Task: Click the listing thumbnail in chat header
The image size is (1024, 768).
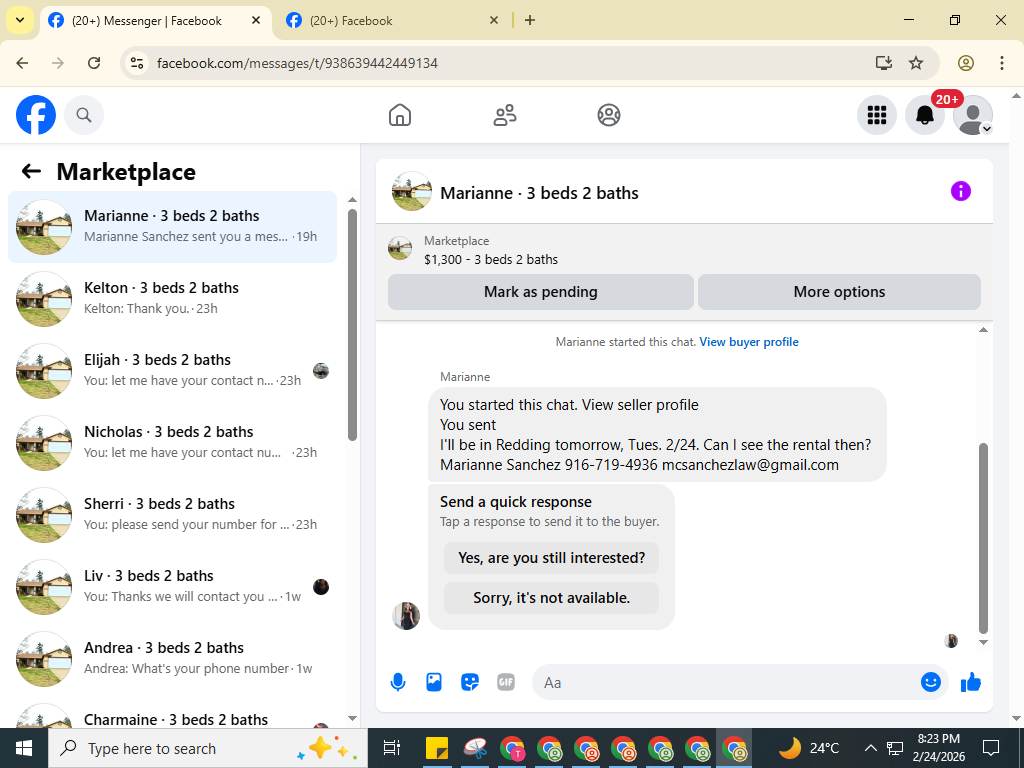Action: (411, 191)
